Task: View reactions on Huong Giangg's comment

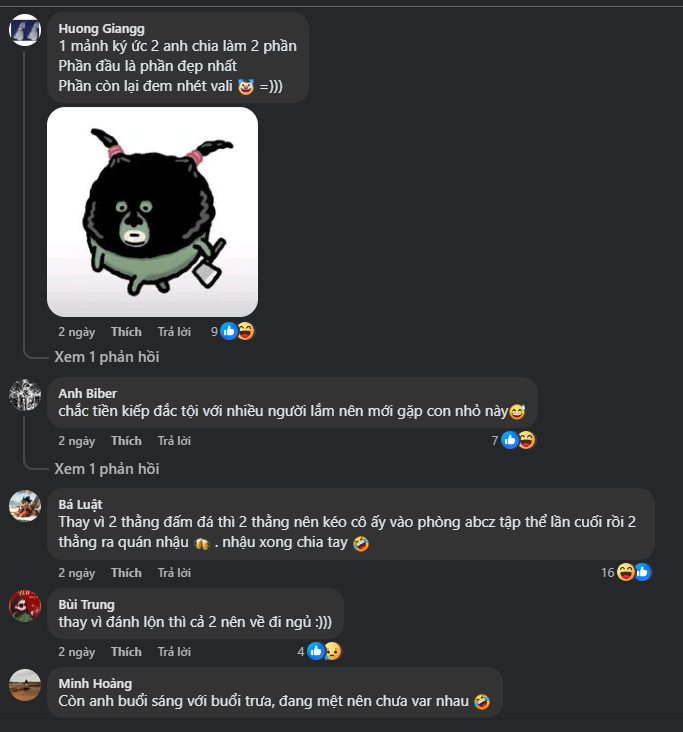Action: [232, 331]
